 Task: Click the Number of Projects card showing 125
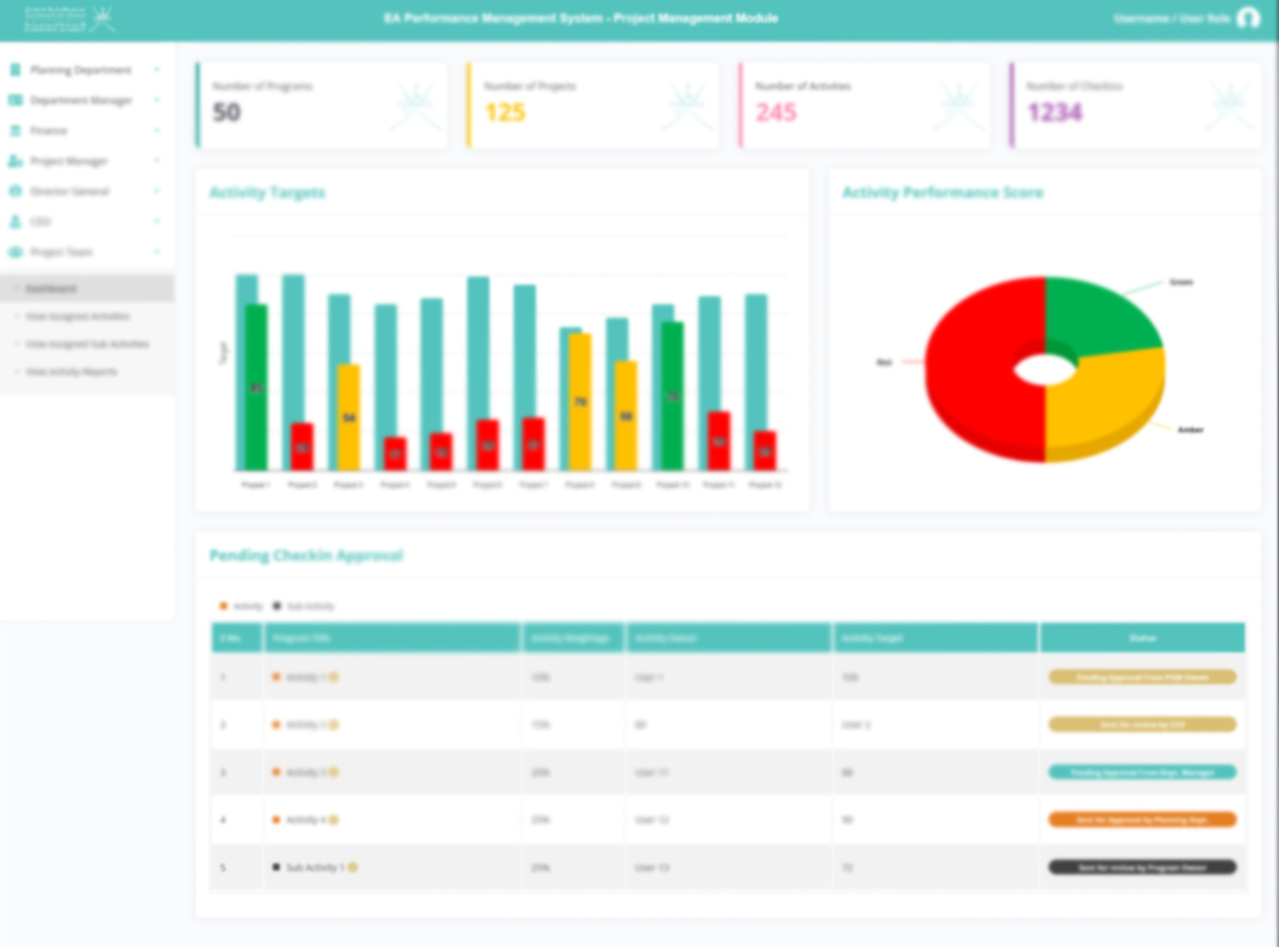point(593,106)
